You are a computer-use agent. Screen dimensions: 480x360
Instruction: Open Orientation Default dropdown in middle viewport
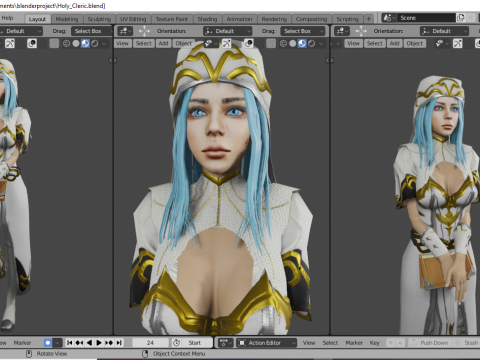[x=227, y=31]
